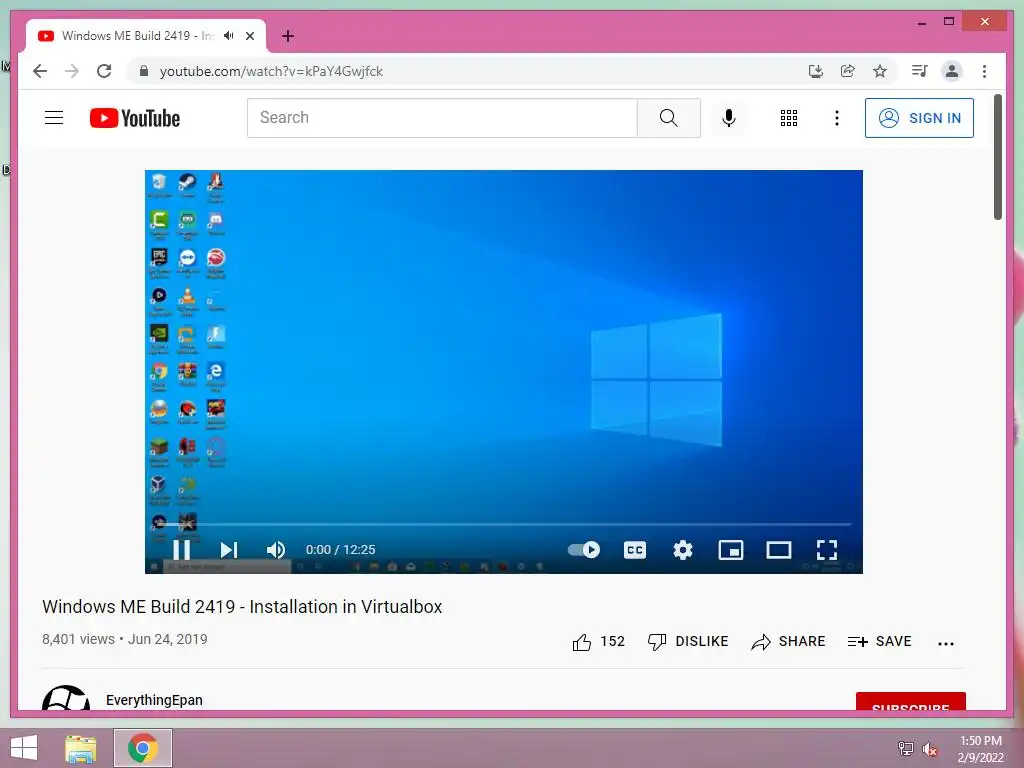Image resolution: width=1024 pixels, height=768 pixels.
Task: Open a new browser tab
Action: [288, 36]
